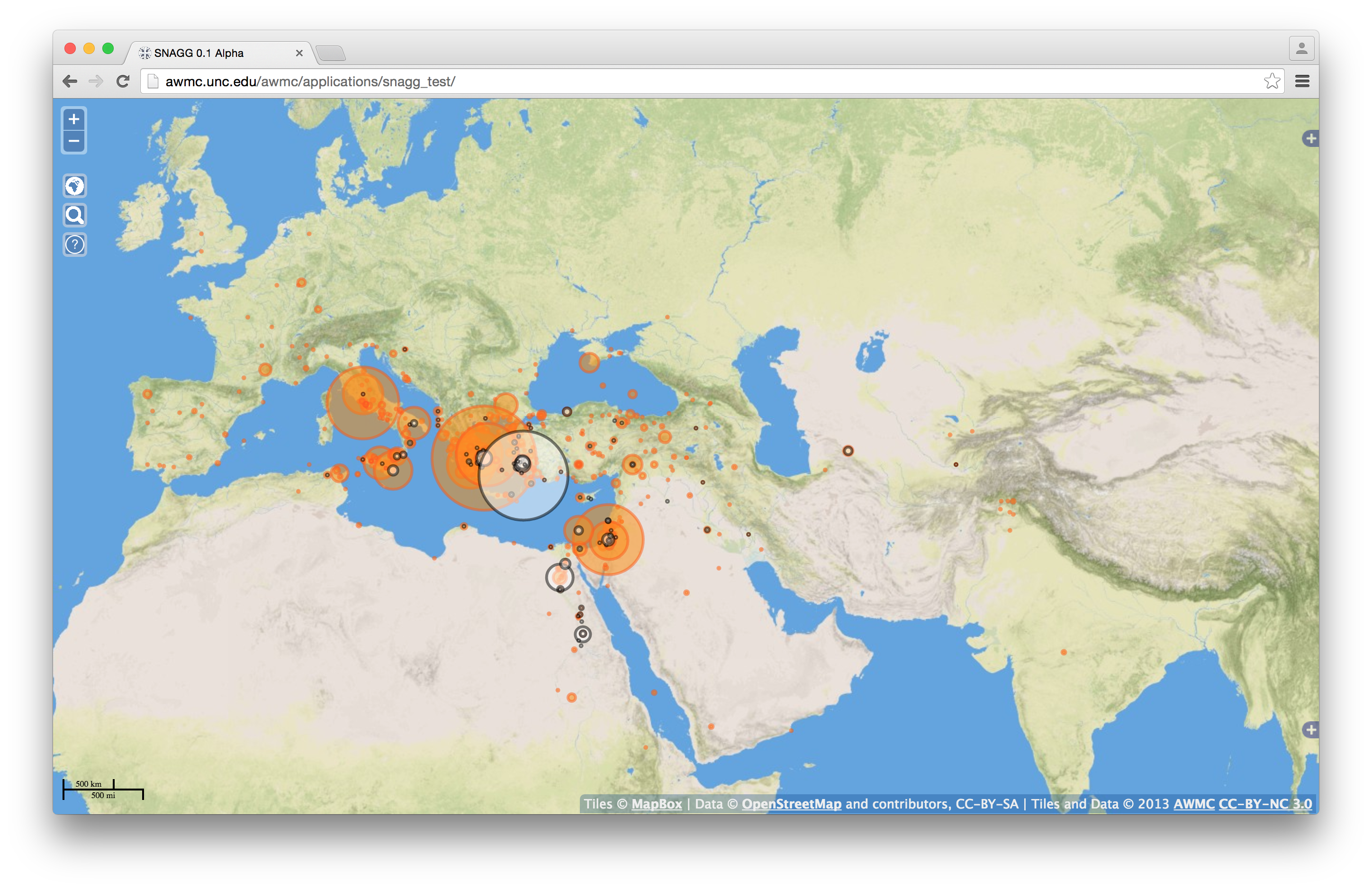Open the Chrome hamburger menu
Screen dimensions: 1372x890
pyautogui.click(x=1302, y=82)
